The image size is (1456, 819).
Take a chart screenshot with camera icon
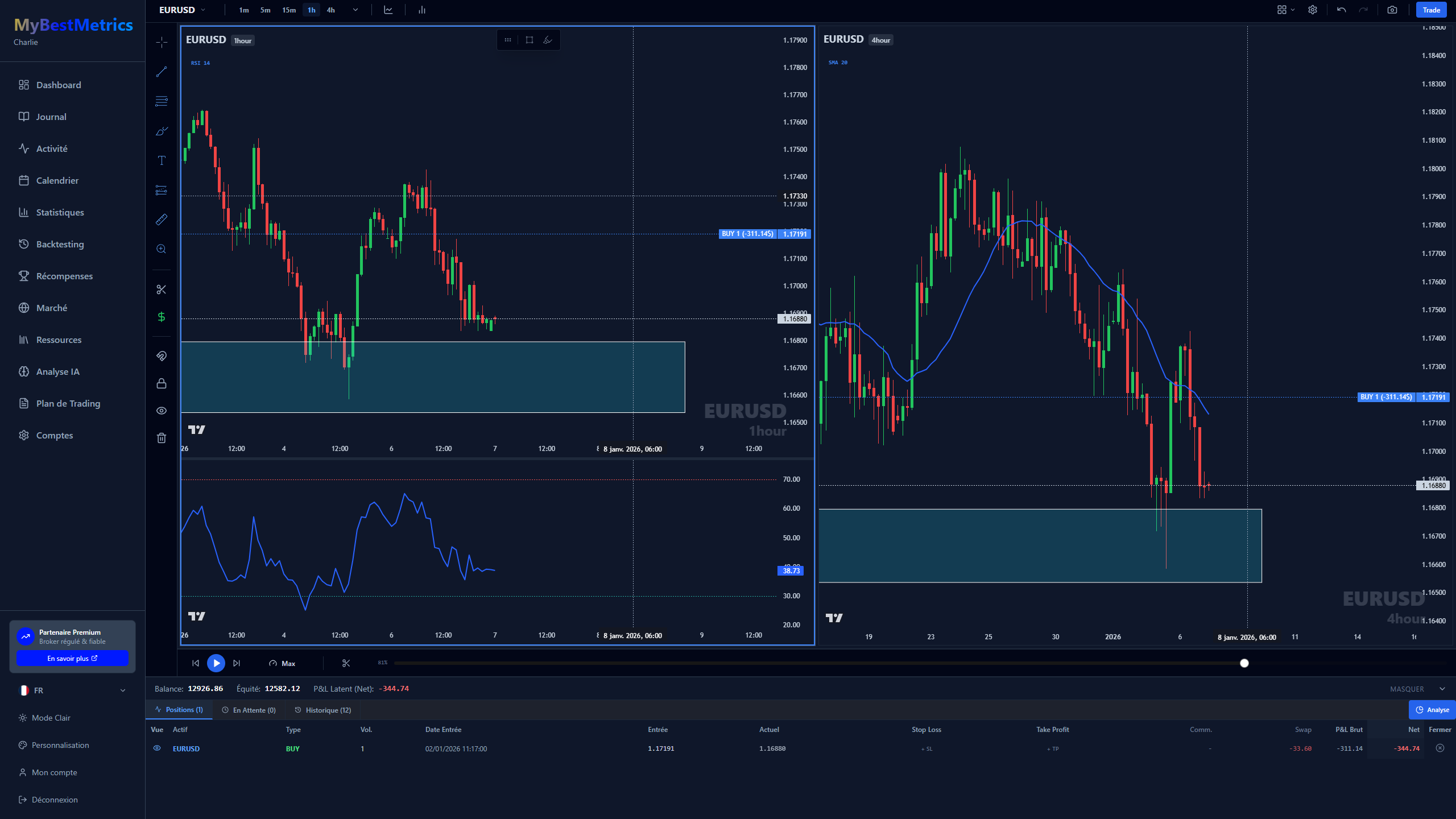click(1392, 10)
